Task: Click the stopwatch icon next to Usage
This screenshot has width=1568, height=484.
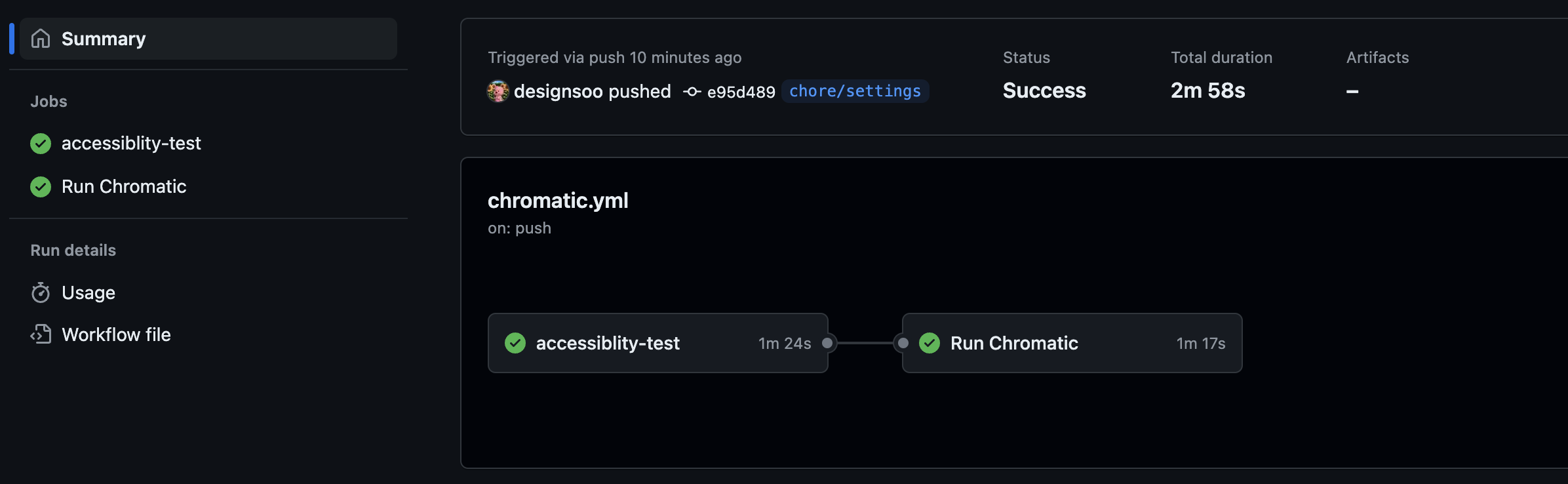Action: click(41, 292)
